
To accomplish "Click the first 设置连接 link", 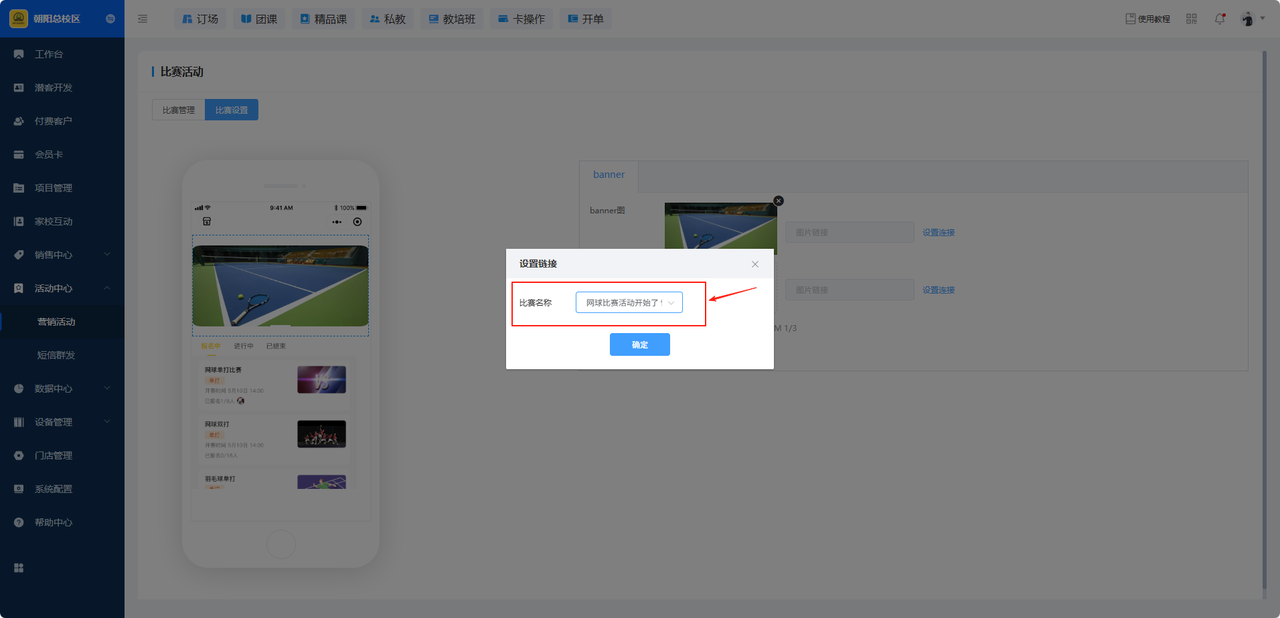I will tap(938, 233).
